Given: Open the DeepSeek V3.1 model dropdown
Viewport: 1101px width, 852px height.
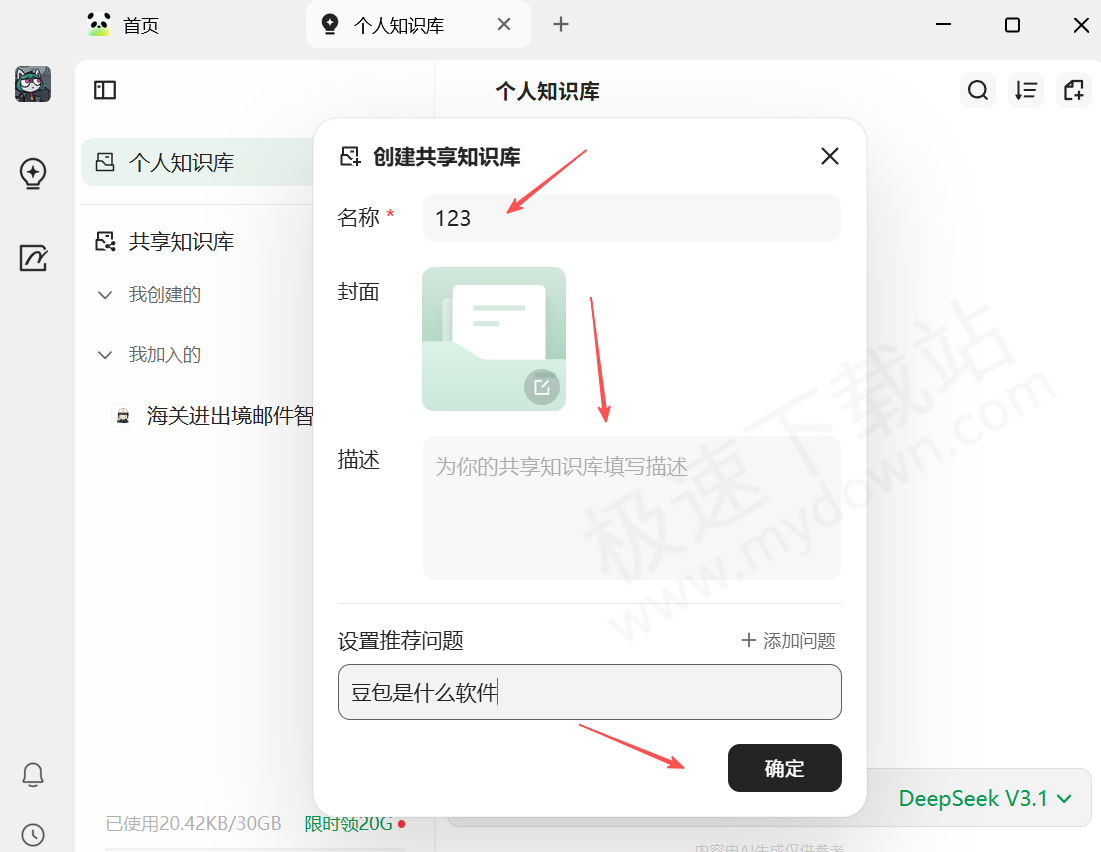Looking at the screenshot, I should pyautogui.click(x=985, y=798).
